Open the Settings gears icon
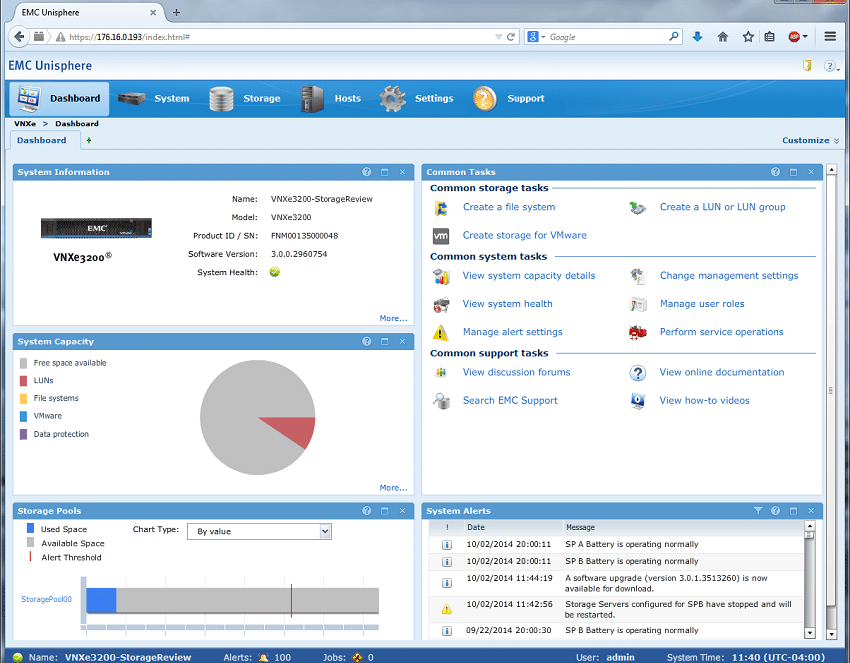Screen dimensions: 850x663 coord(392,99)
